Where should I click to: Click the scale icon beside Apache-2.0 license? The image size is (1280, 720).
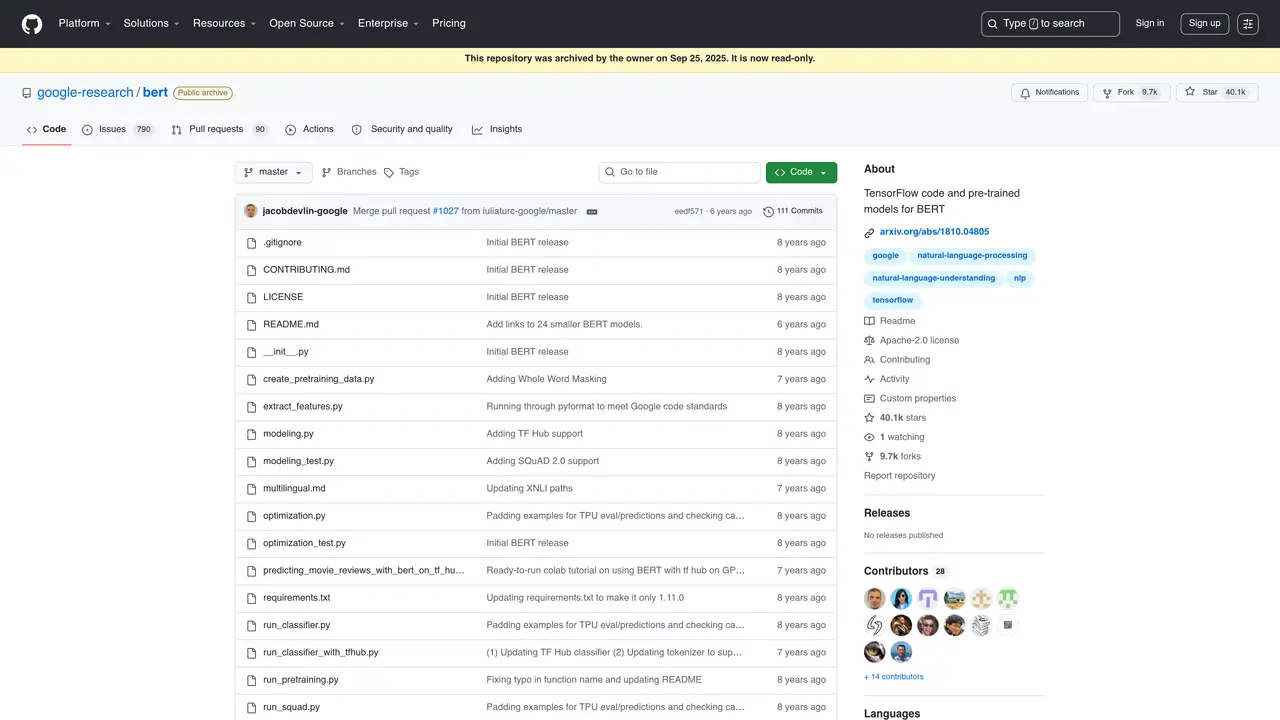coord(870,341)
